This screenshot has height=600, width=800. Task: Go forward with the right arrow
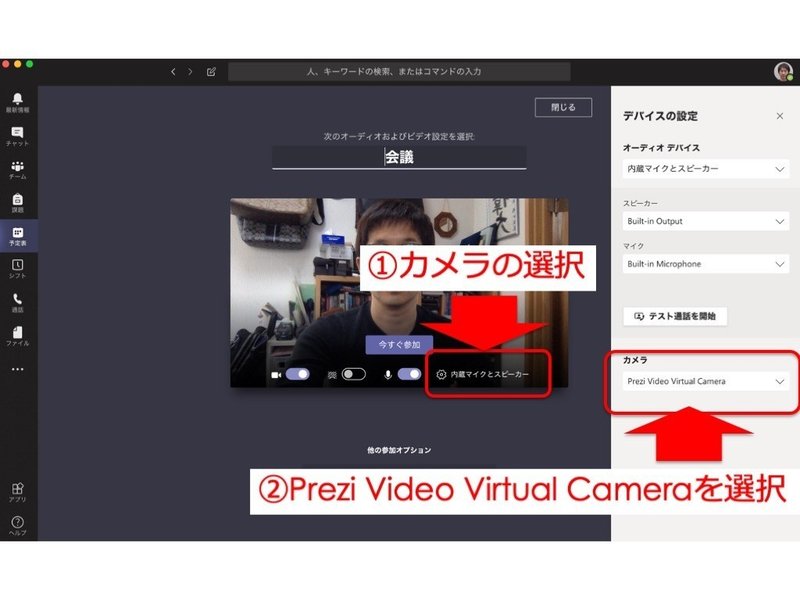(x=190, y=72)
